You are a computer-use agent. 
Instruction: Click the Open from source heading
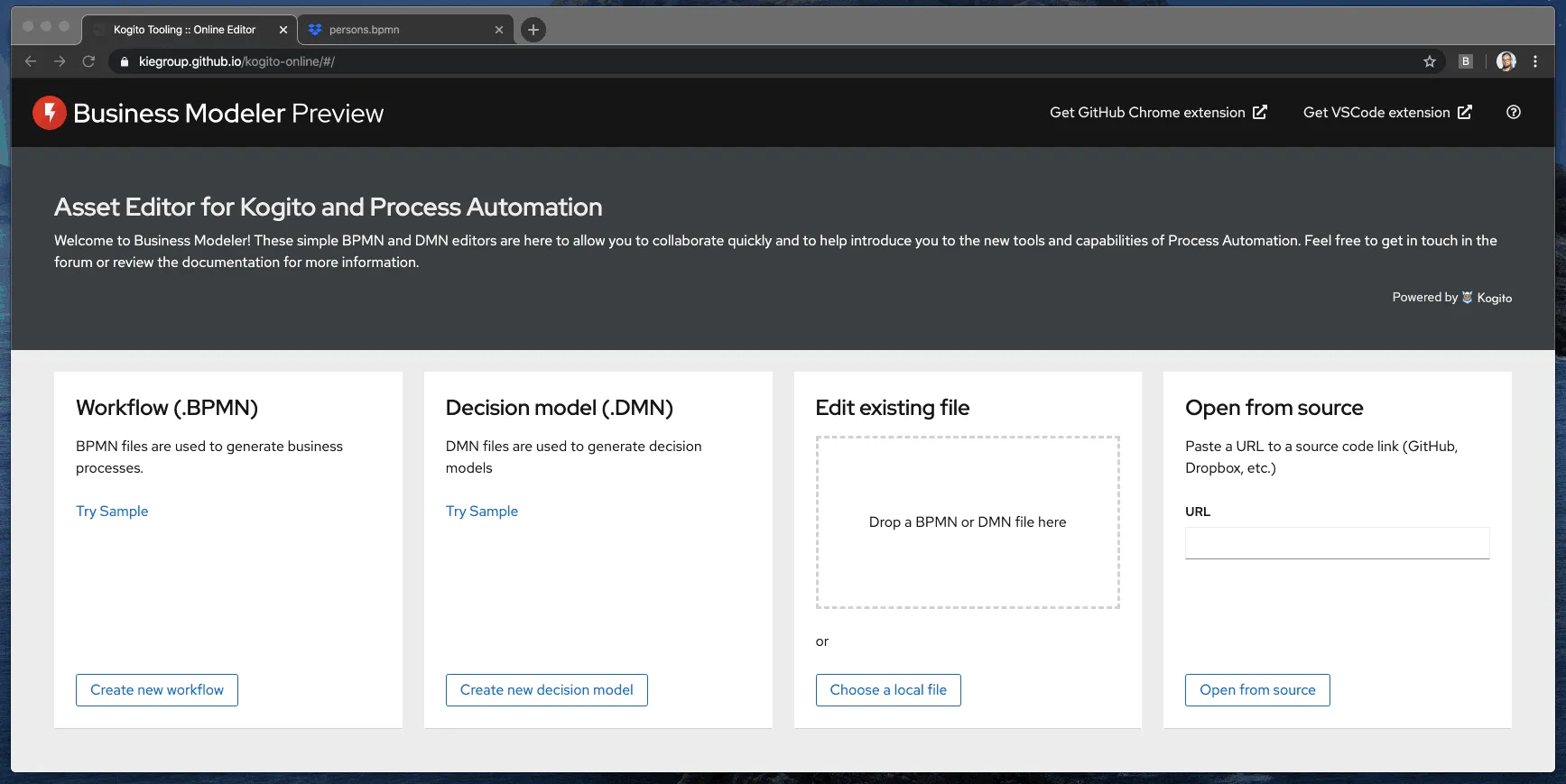click(x=1274, y=408)
